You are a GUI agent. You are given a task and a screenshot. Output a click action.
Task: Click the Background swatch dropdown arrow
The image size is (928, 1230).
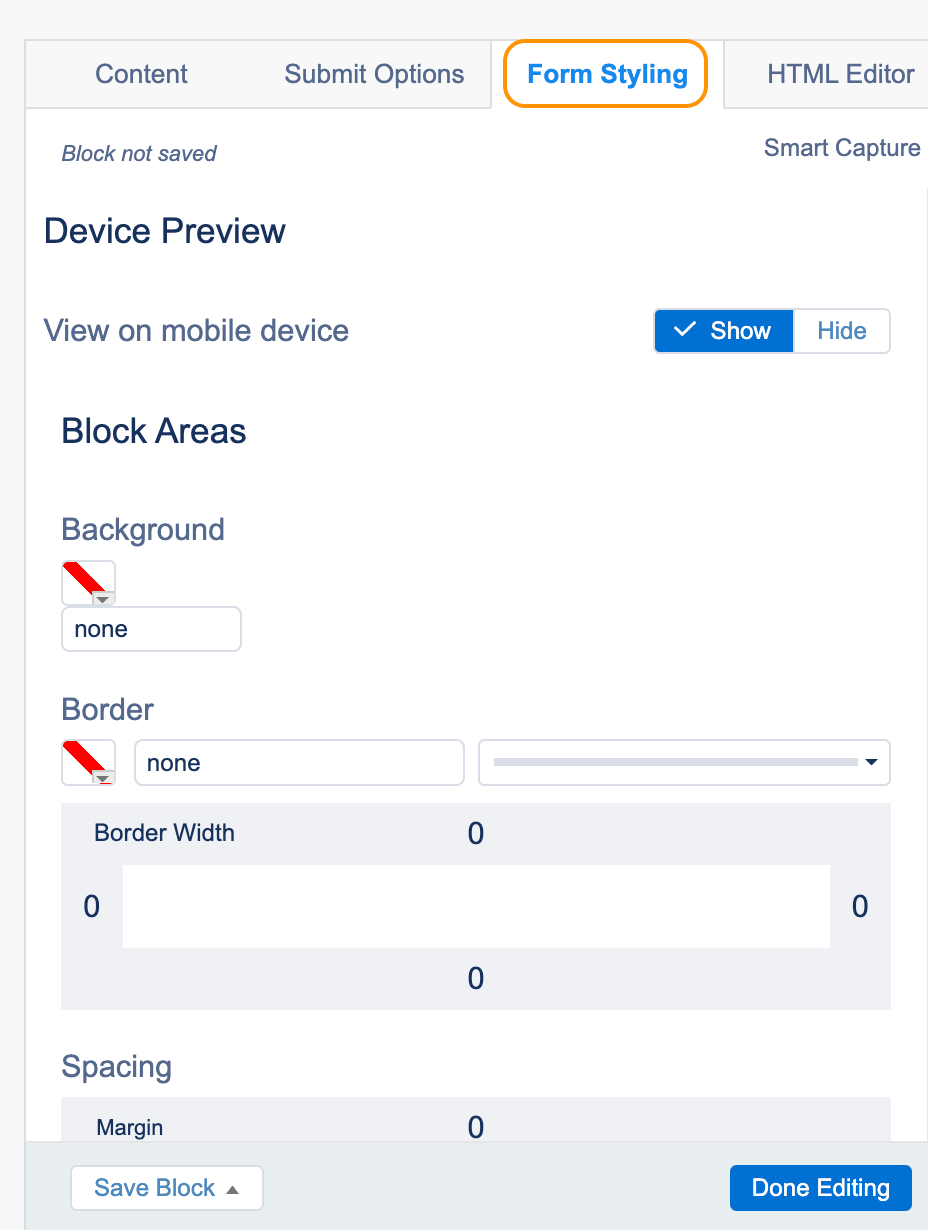click(103, 598)
